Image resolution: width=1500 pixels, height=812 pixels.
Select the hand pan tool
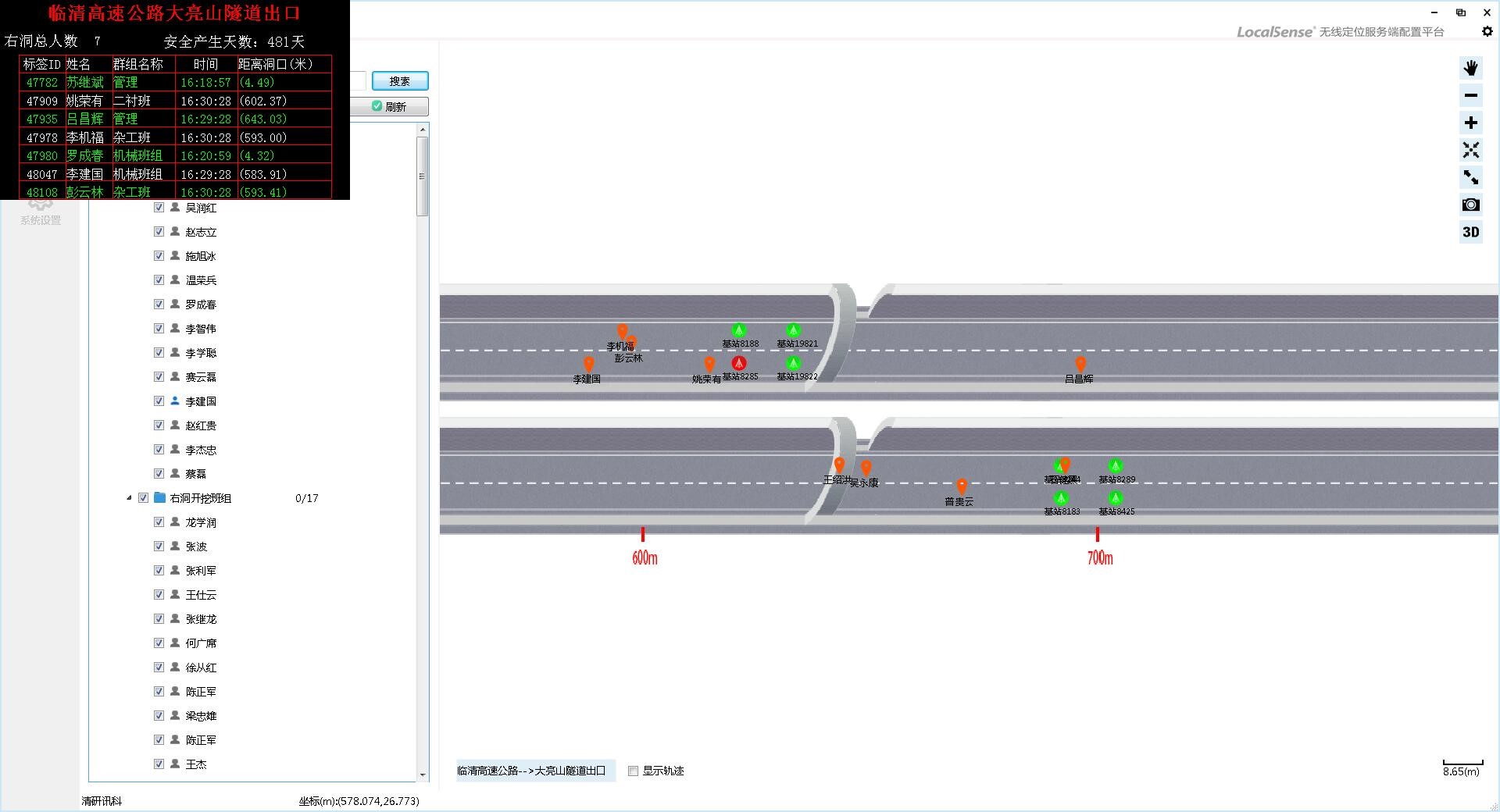(1470, 68)
